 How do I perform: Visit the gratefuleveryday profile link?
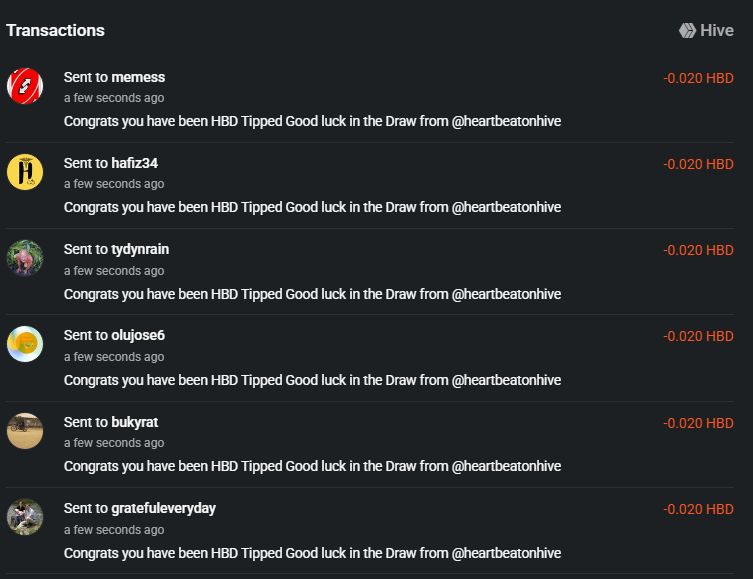[x=163, y=508]
